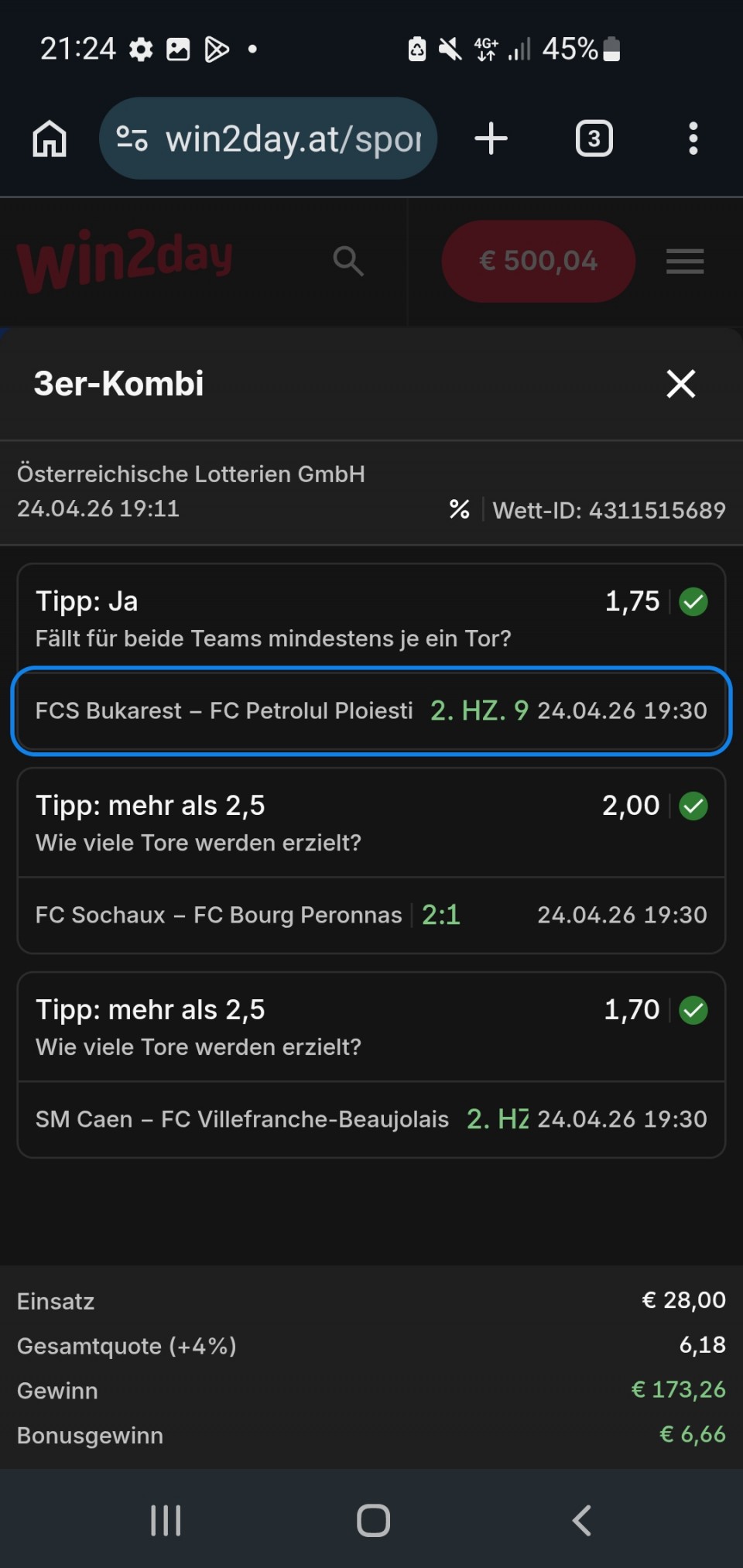Tap the site settings icon in address bar
Screen dimensions: 743x1568
click(132, 139)
